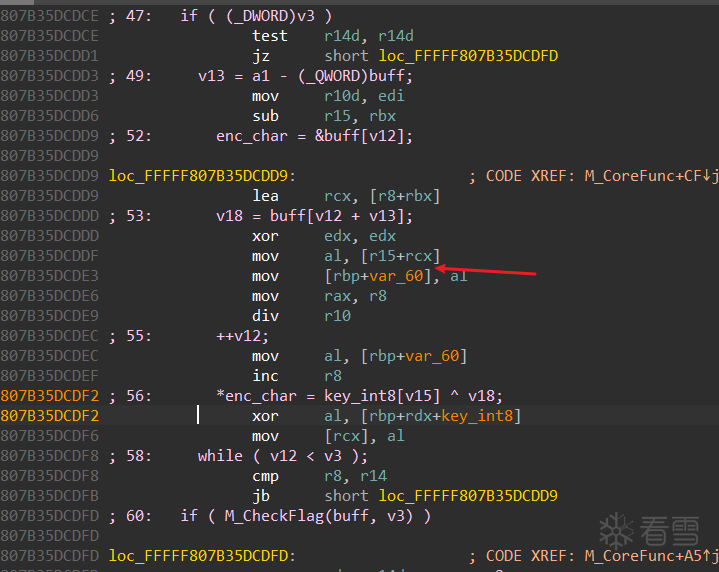Select the 'sub r15, rbx' instruction
Image resolution: width=719 pixels, height=572 pixels.
pyautogui.click(x=324, y=116)
